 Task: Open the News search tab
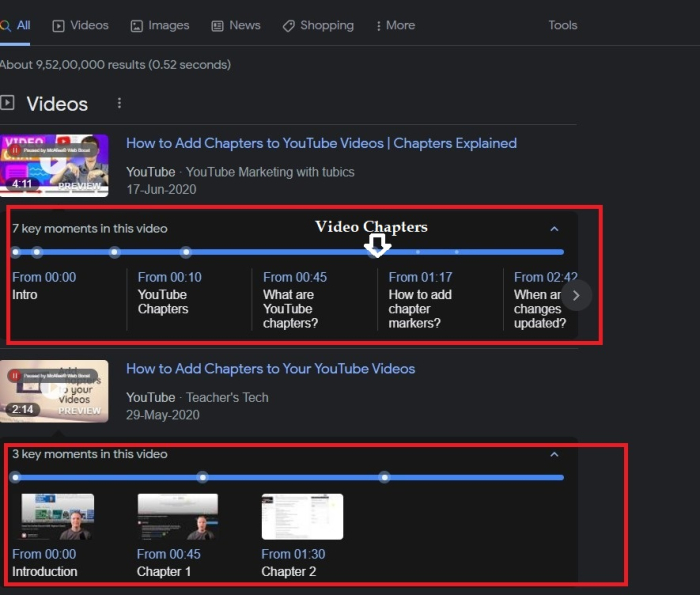tap(236, 25)
